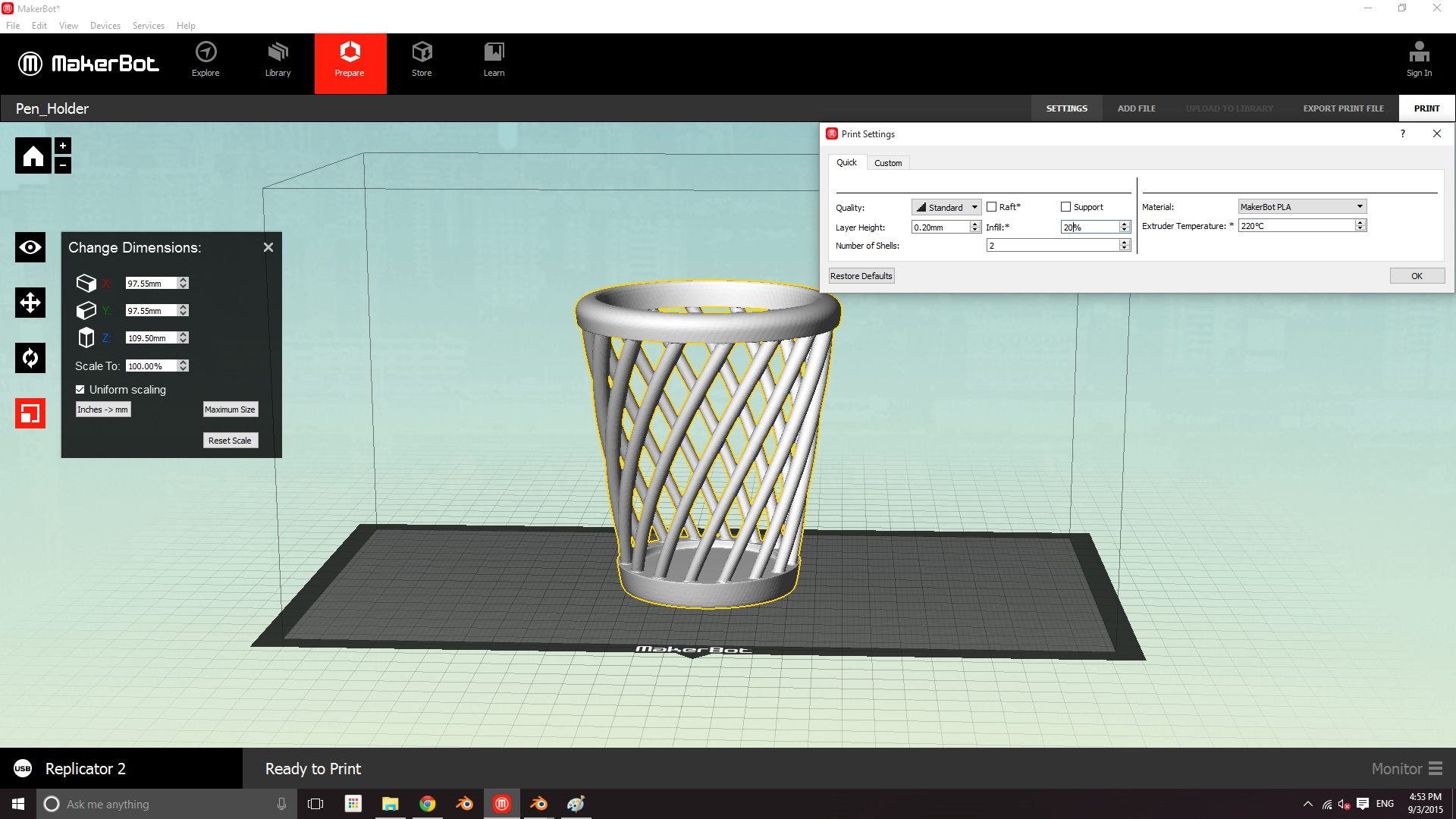
Task: Open the Services menu
Action: coord(148,25)
